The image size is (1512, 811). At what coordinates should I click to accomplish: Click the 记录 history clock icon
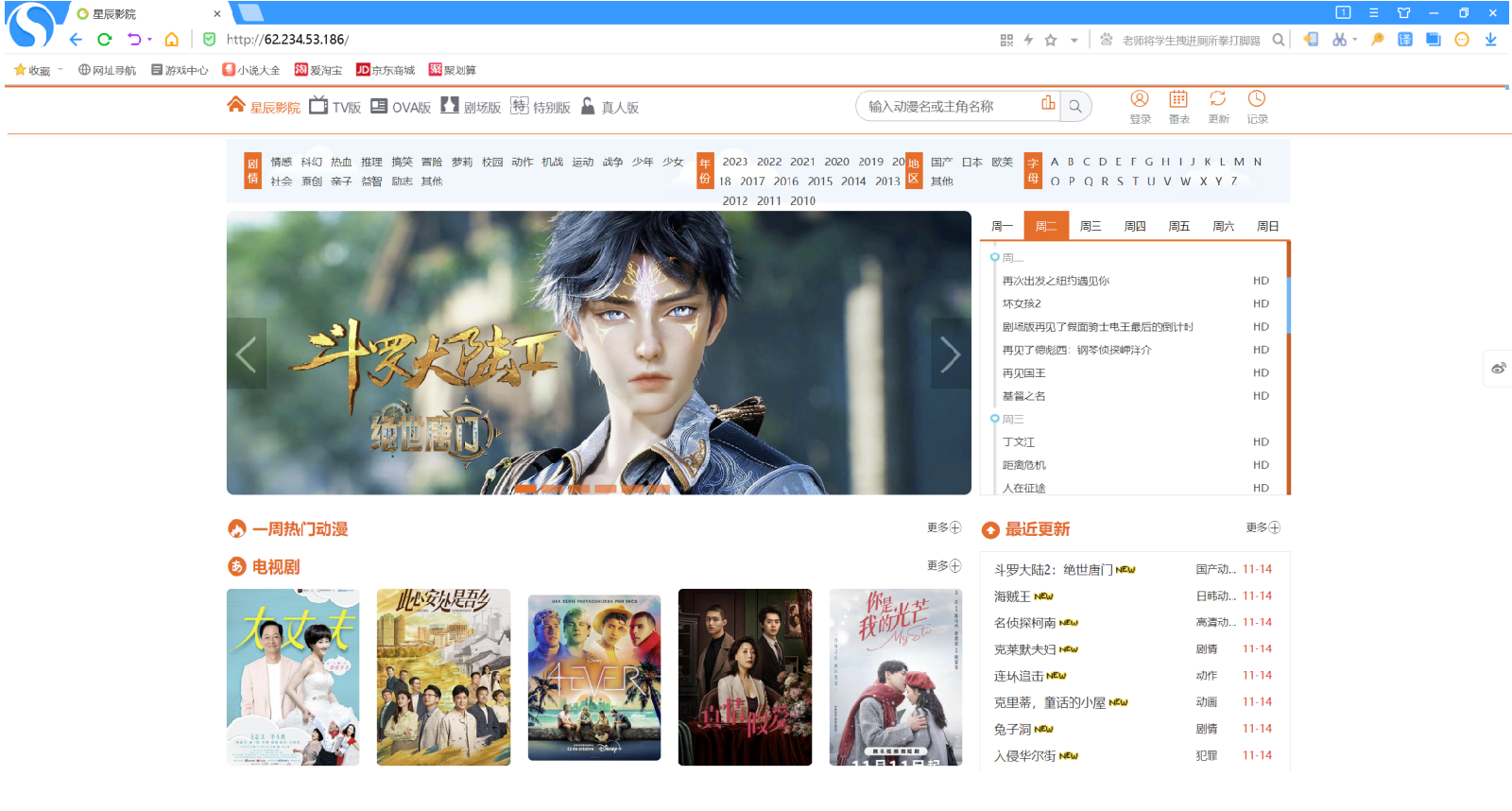(x=1256, y=99)
